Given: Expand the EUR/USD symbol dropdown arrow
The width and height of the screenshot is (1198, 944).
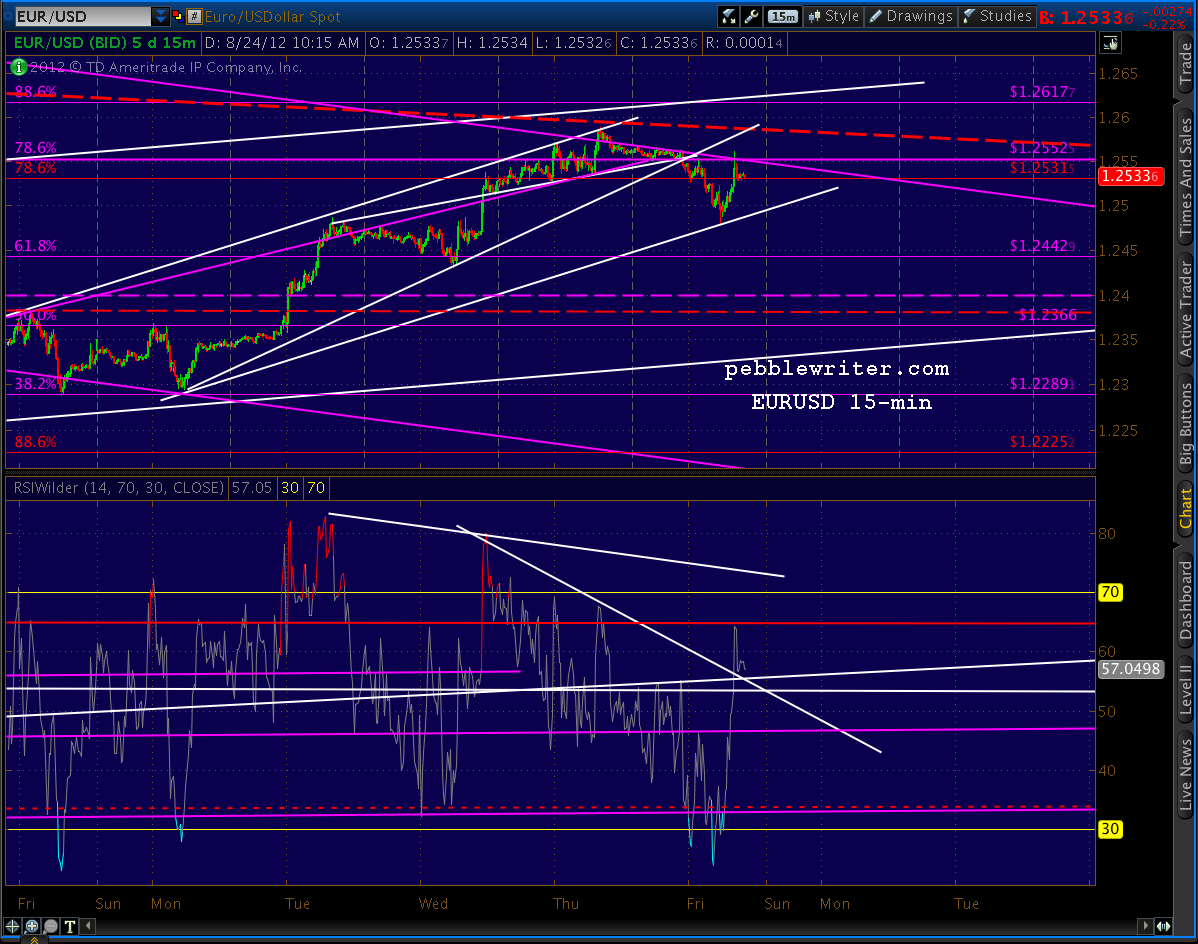Looking at the screenshot, I should click(x=160, y=16).
